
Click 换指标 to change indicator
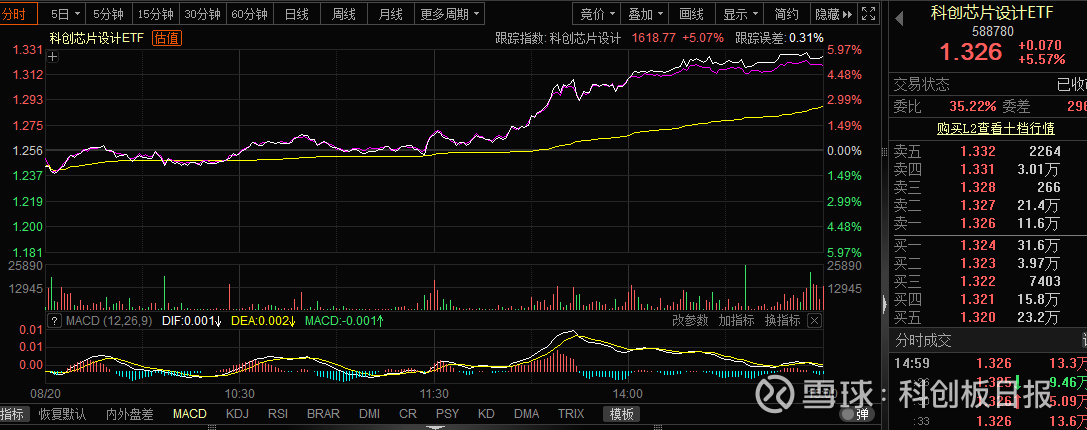coord(782,320)
